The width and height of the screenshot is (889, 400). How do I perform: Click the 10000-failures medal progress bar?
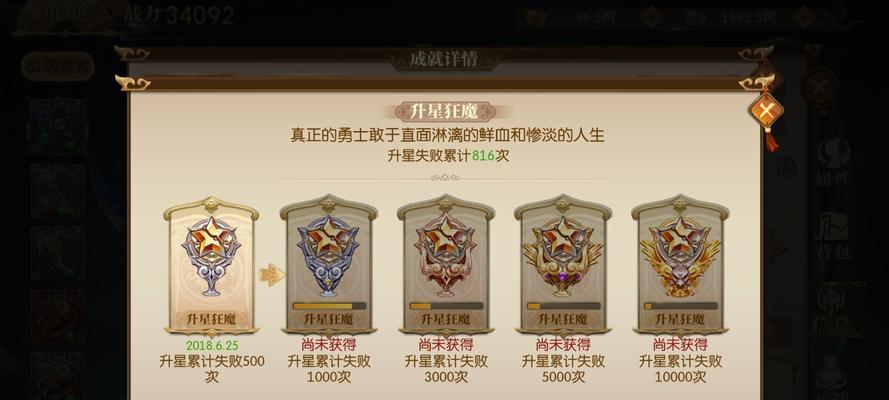[680, 306]
